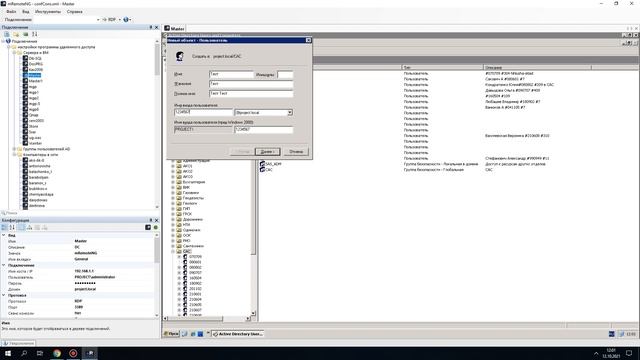Click the globe icon in quick connect toolbar

[126, 20]
